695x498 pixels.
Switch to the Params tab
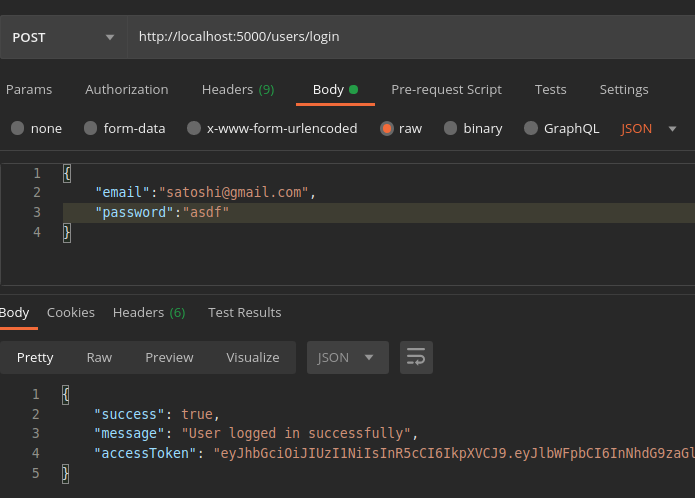tap(29, 89)
